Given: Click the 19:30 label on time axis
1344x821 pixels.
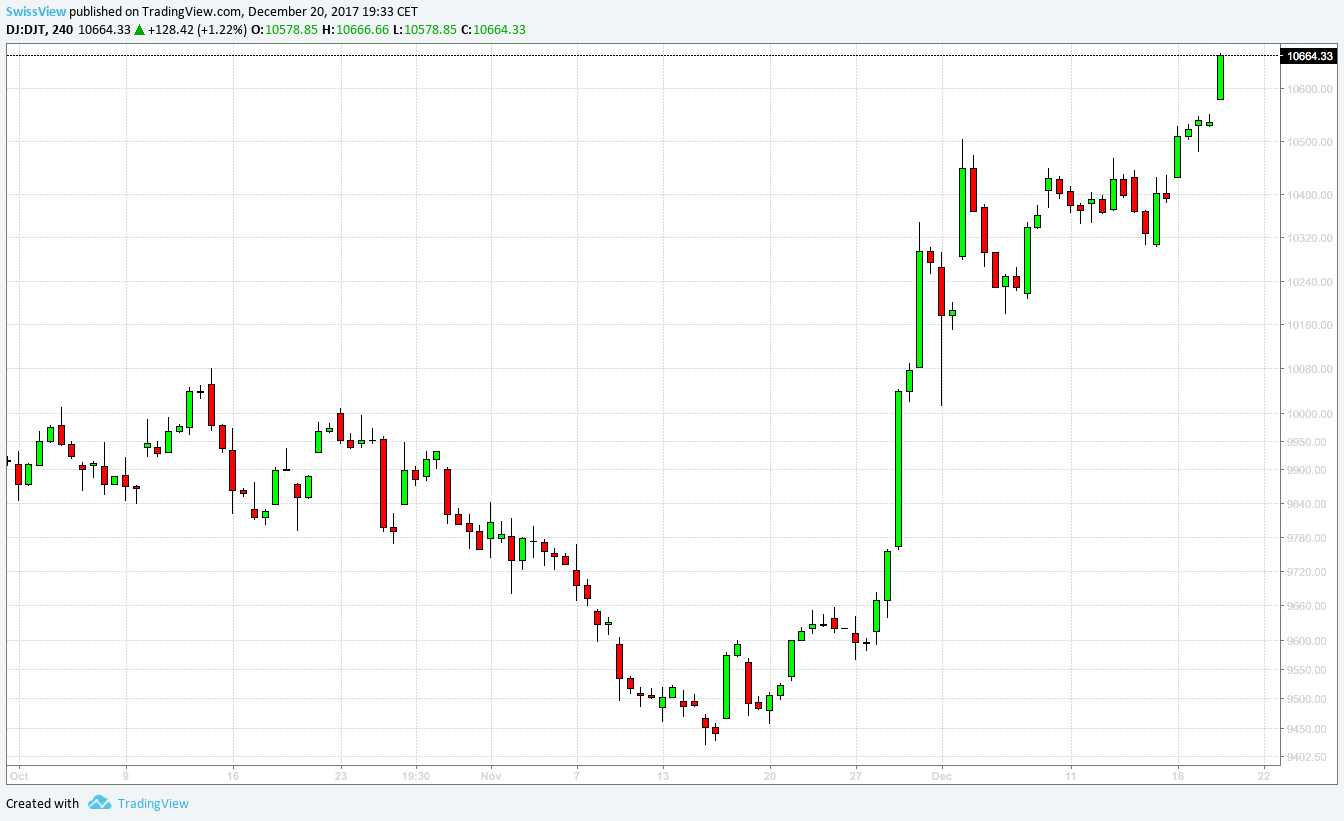Looking at the screenshot, I should point(415,775).
